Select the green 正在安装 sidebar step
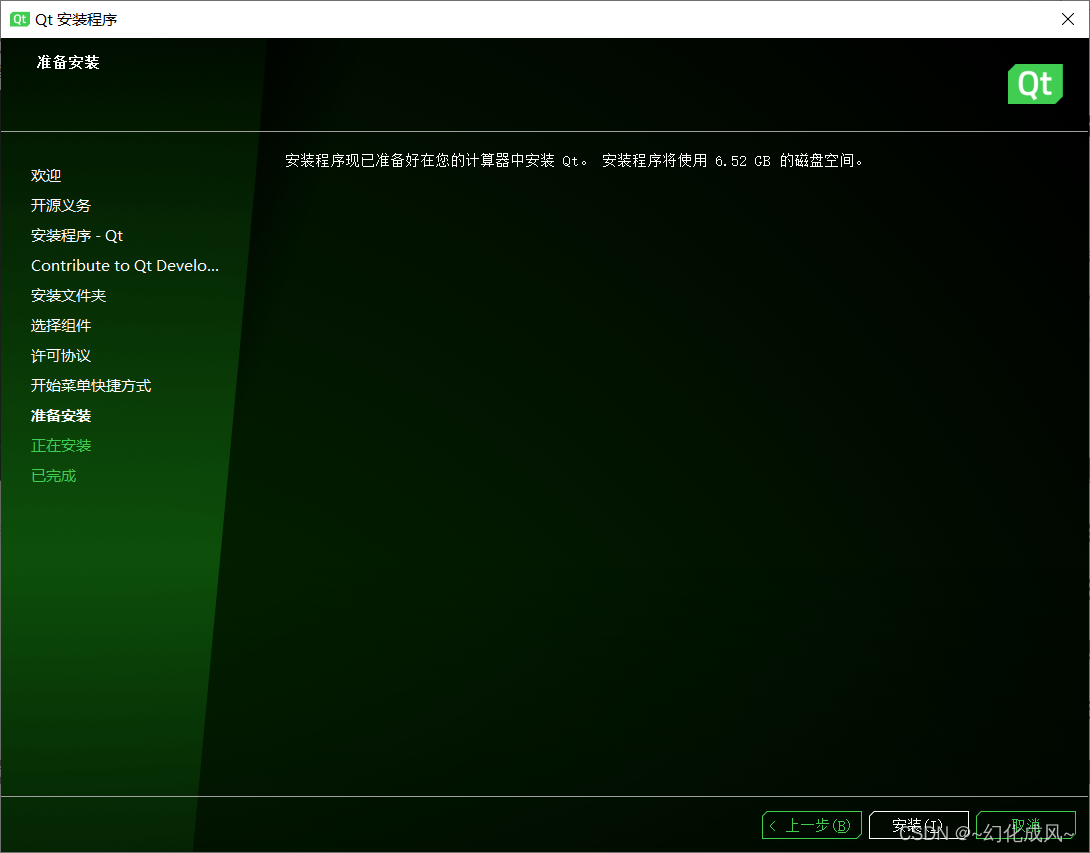This screenshot has height=853, width=1090. pos(61,446)
